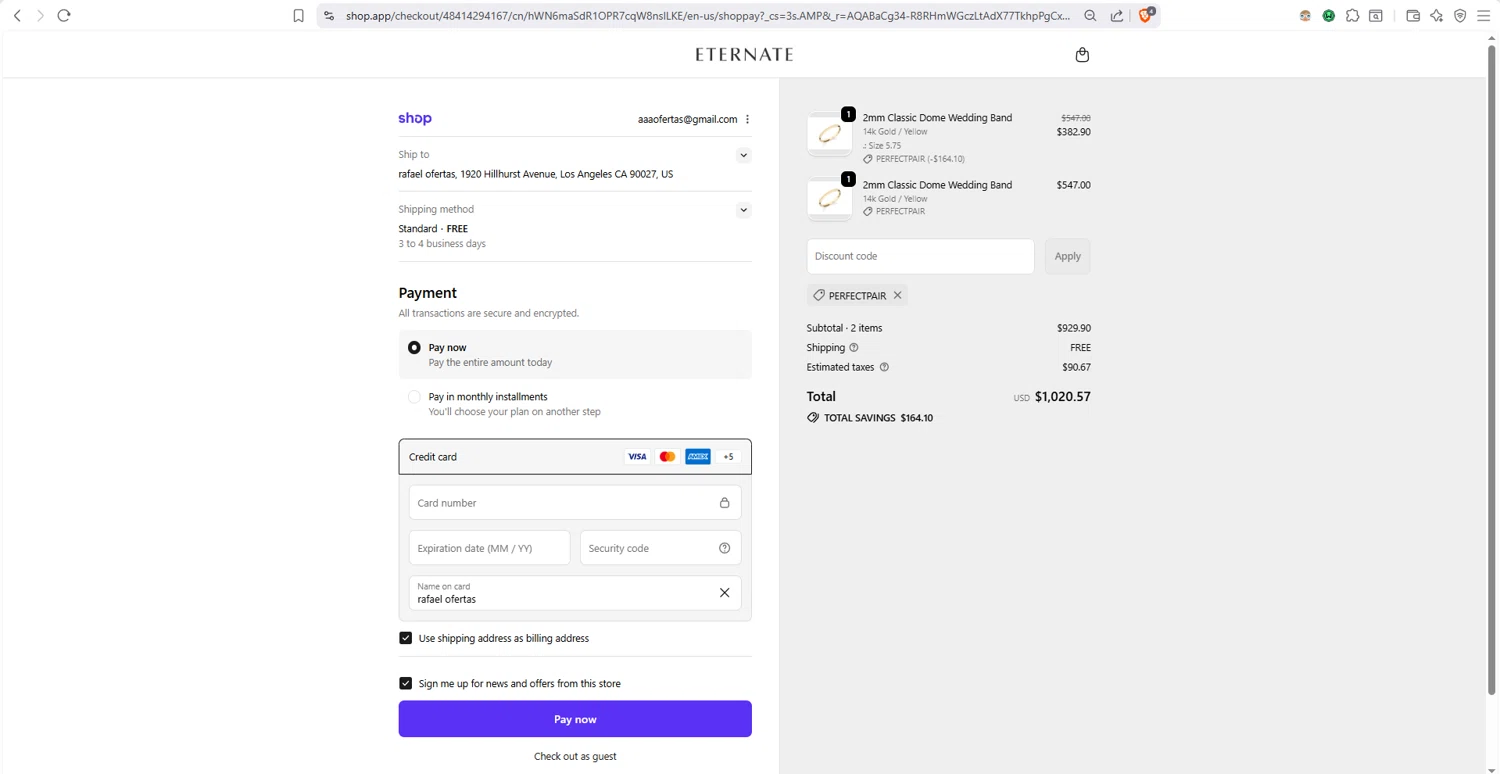The image size is (1500, 774).
Task: Click the zoom magnifier in address bar
Action: (x=1090, y=16)
